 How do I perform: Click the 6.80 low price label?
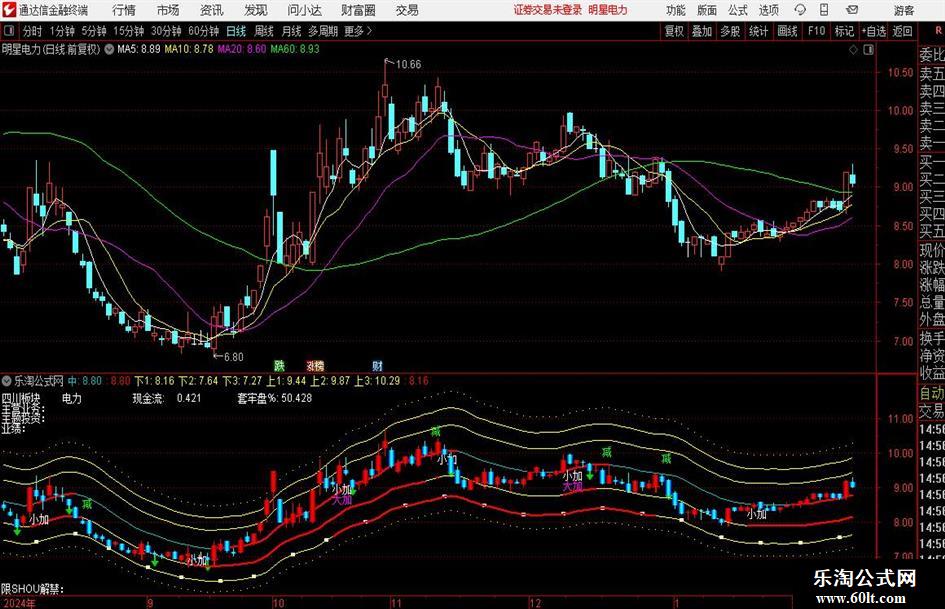[233, 357]
